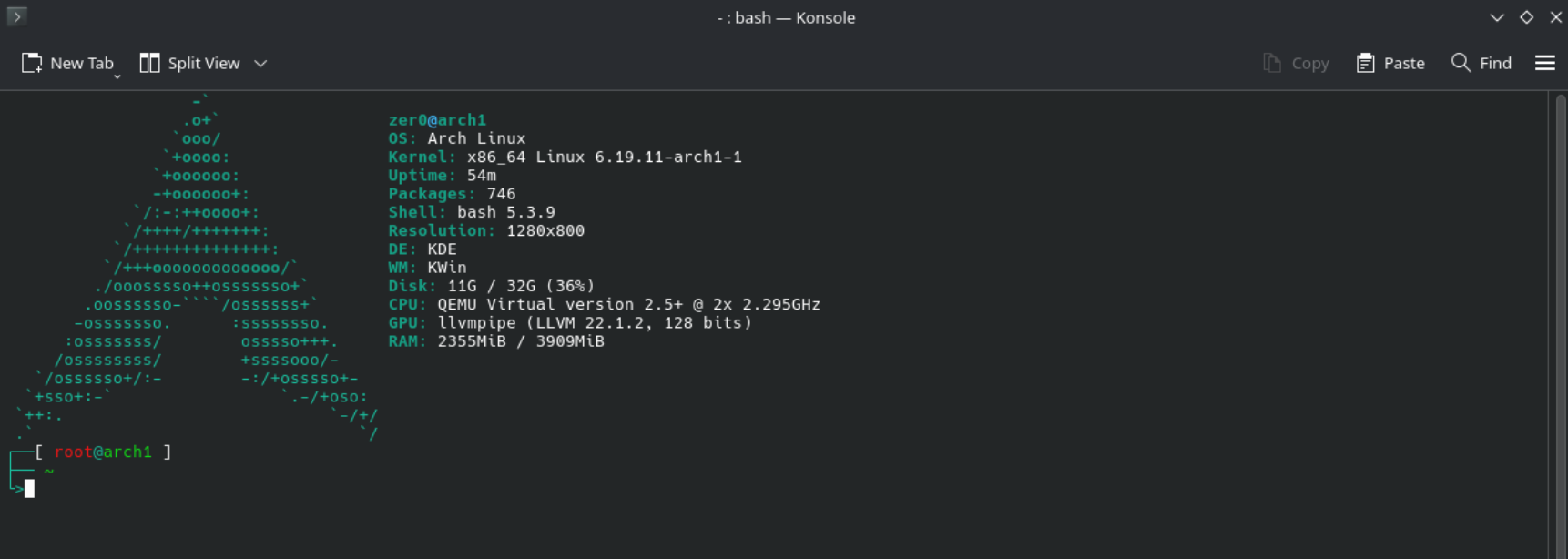Click the Konsole window icon in title bar
The height and width of the screenshot is (559, 1568).
[16, 16]
